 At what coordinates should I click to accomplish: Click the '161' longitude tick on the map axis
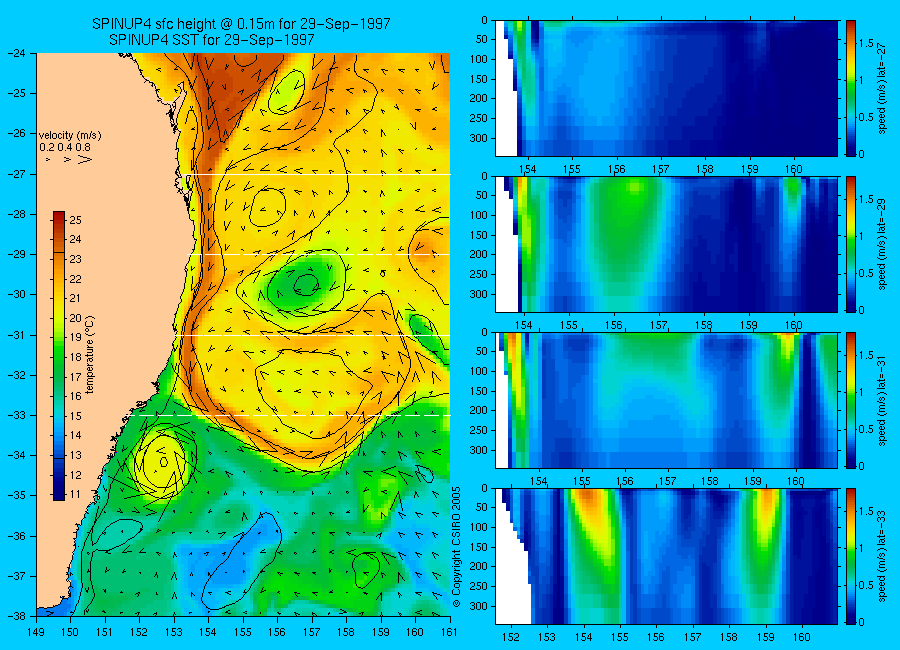449,632
